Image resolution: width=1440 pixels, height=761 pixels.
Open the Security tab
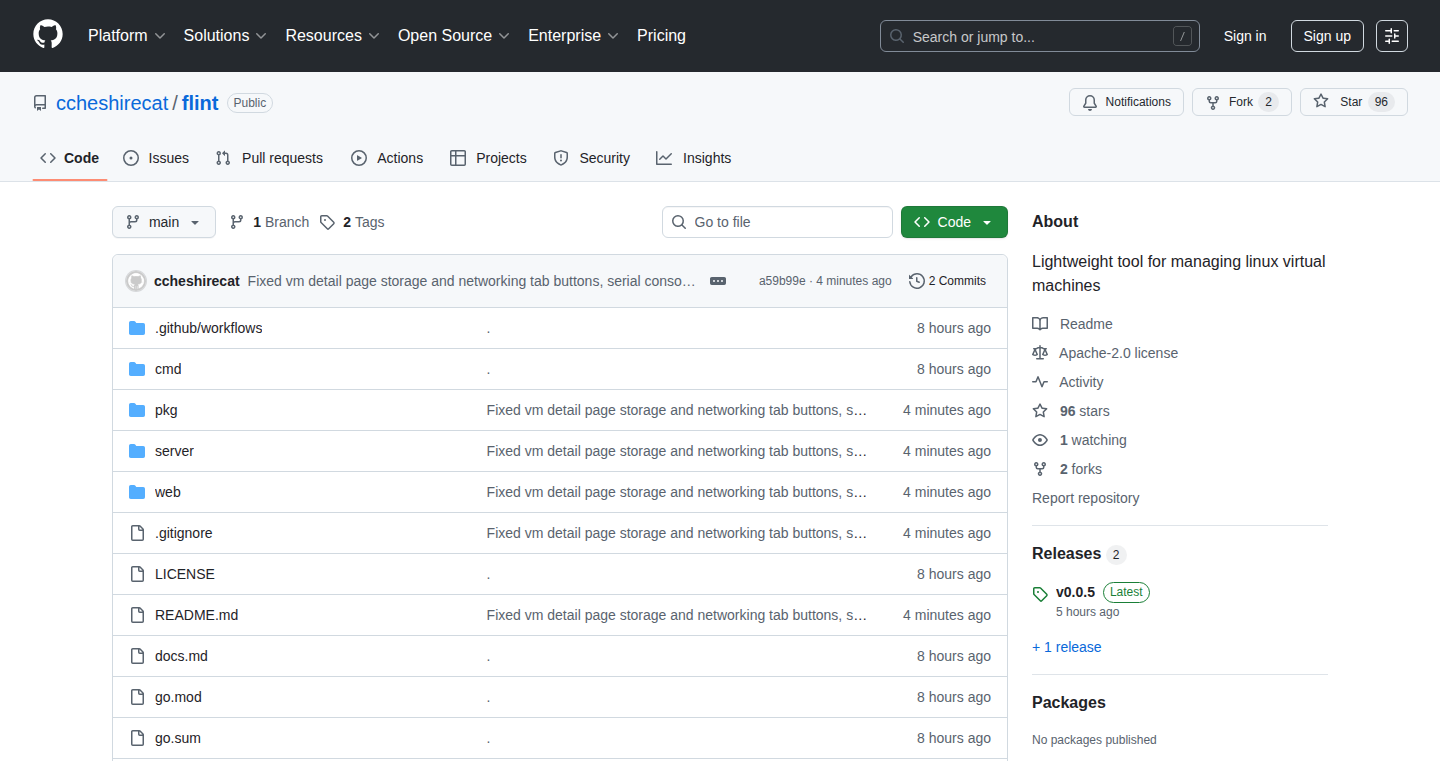coord(591,158)
